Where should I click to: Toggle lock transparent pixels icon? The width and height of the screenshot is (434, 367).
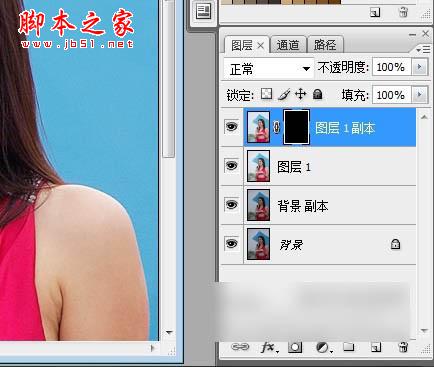click(266, 94)
